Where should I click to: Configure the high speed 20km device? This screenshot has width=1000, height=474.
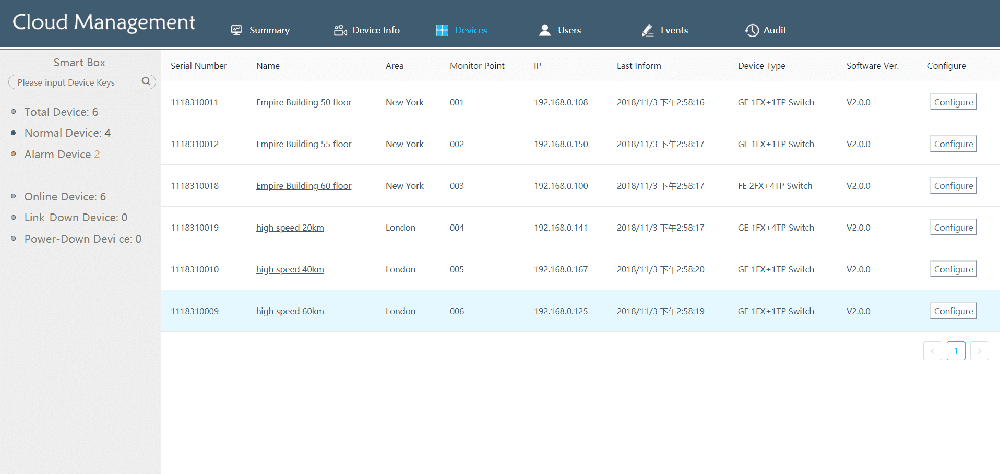953,228
